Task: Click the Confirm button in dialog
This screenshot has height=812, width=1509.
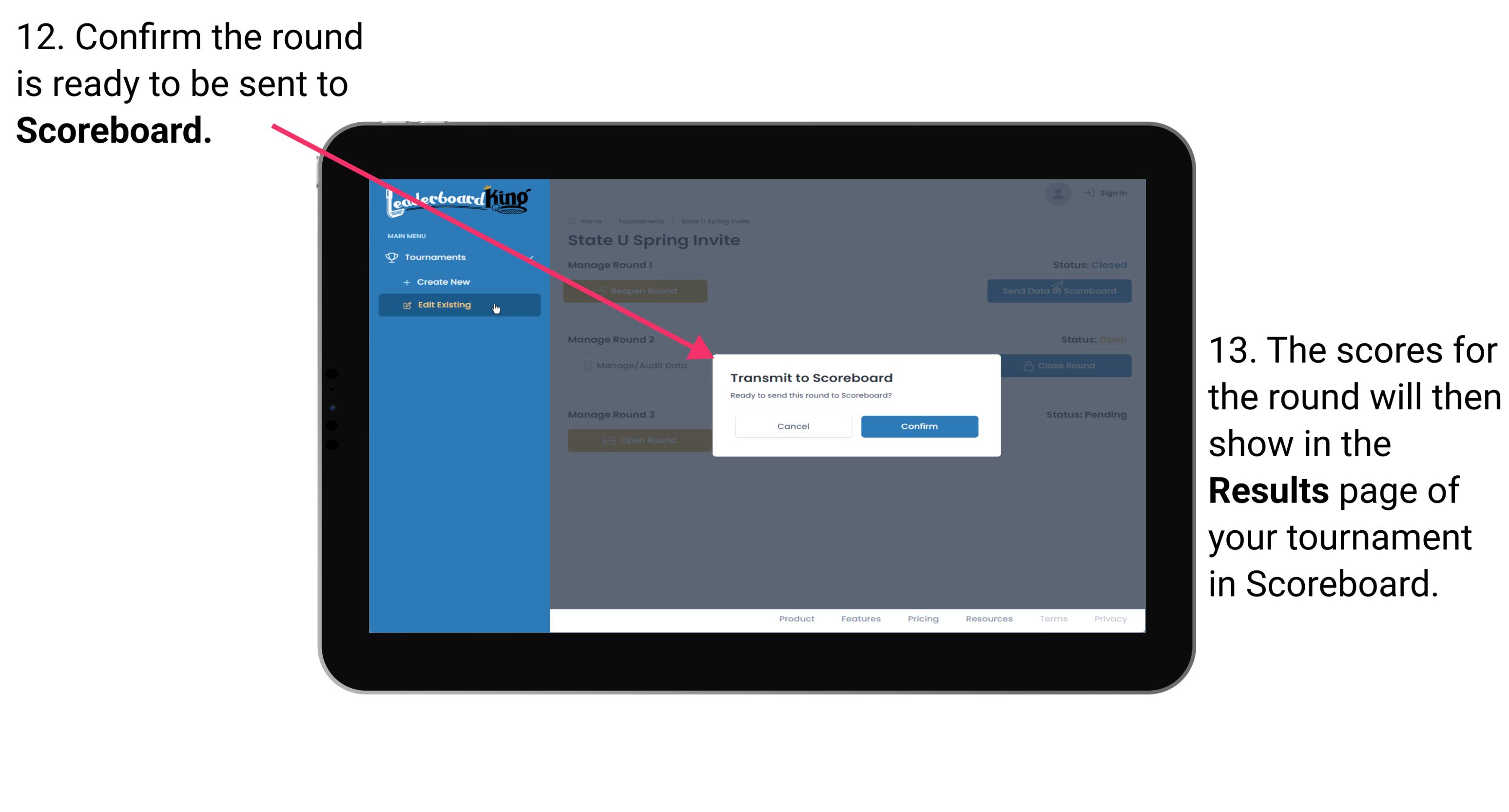Action: 917,425
